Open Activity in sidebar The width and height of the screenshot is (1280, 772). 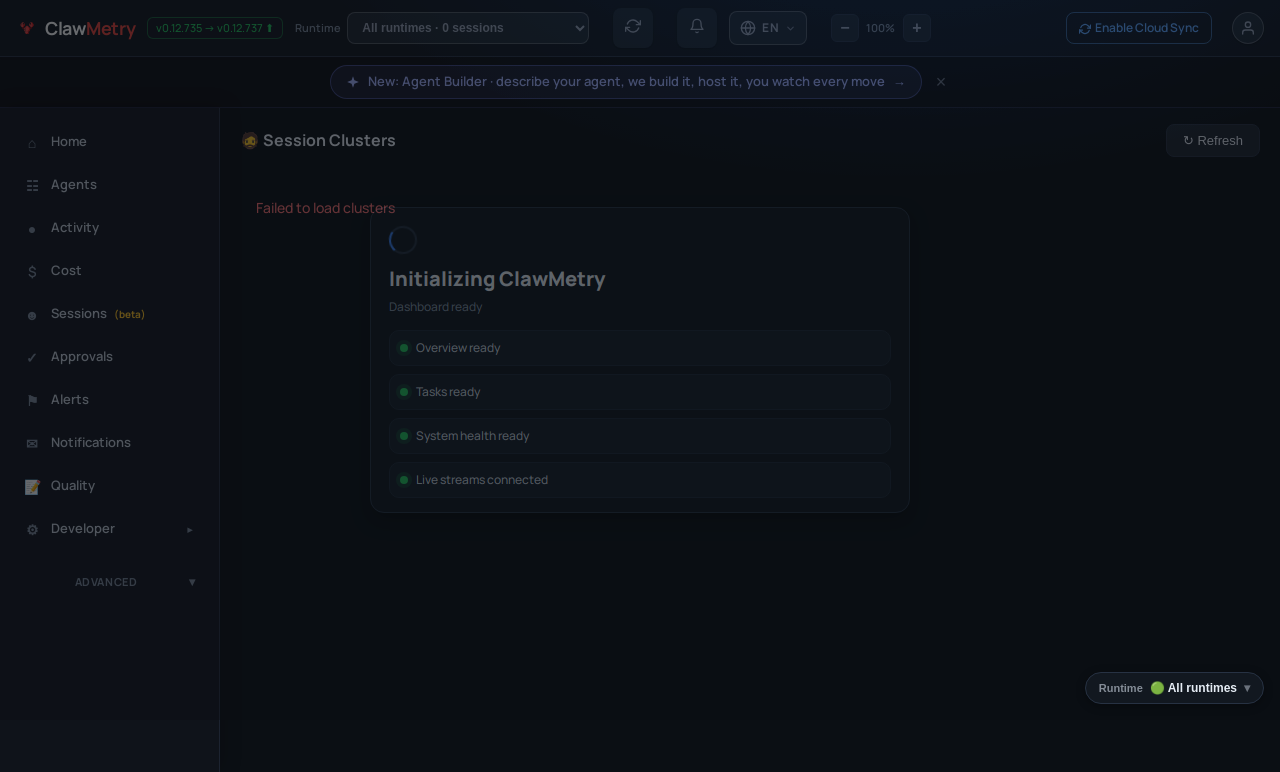tap(110, 228)
